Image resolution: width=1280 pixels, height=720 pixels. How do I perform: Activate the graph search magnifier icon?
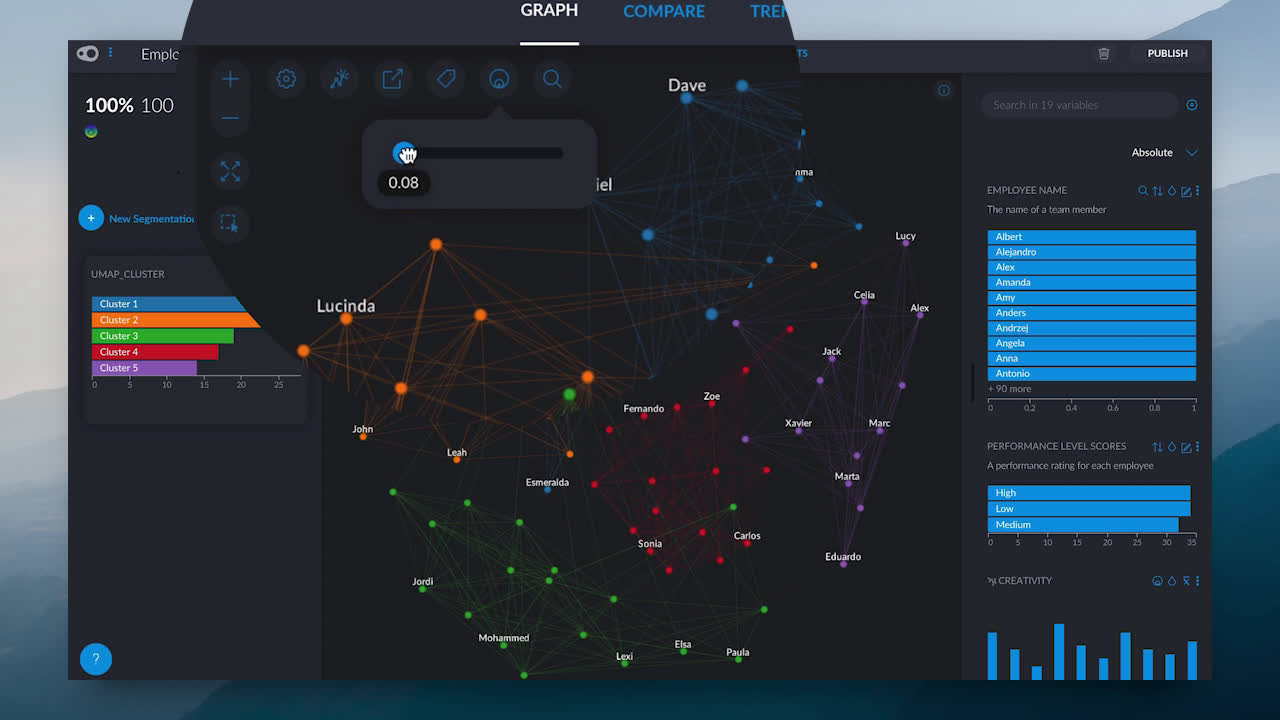pos(552,79)
